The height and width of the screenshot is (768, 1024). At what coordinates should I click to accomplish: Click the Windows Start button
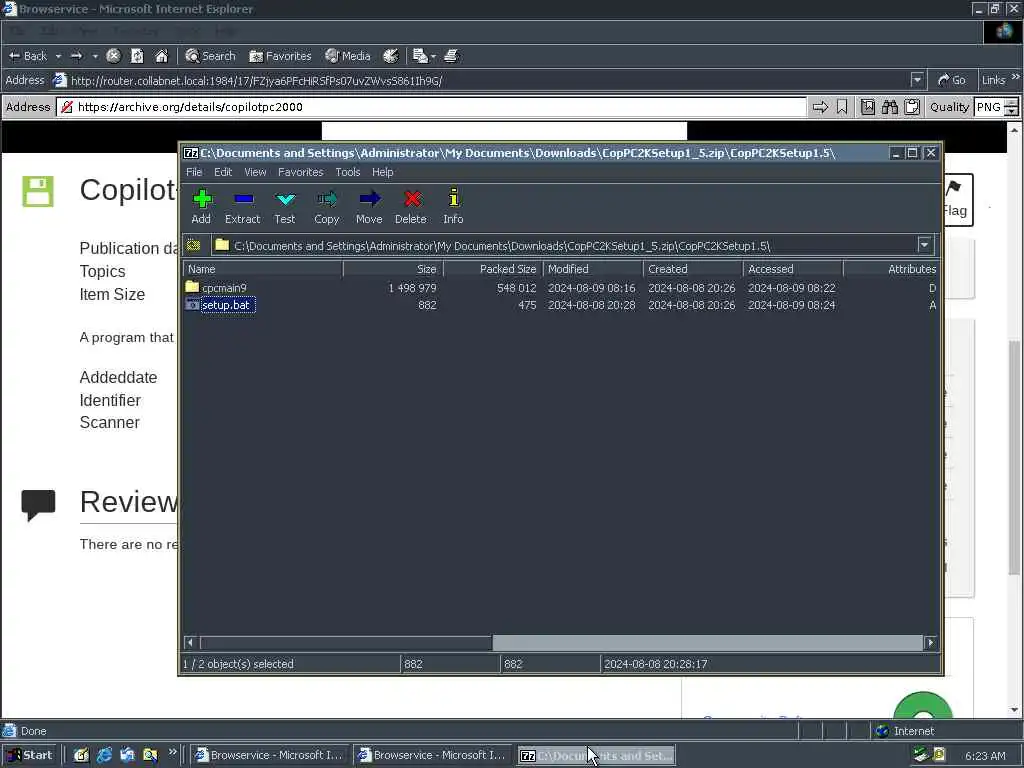click(x=30, y=755)
